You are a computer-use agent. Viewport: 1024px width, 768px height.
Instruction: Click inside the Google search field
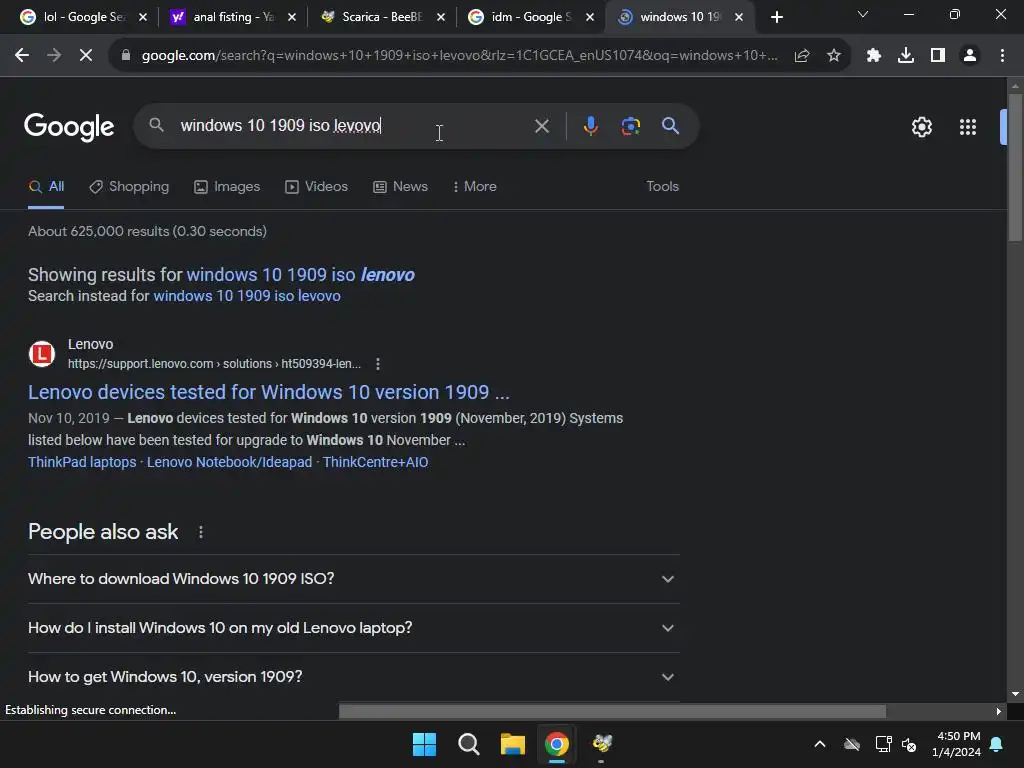(353, 126)
